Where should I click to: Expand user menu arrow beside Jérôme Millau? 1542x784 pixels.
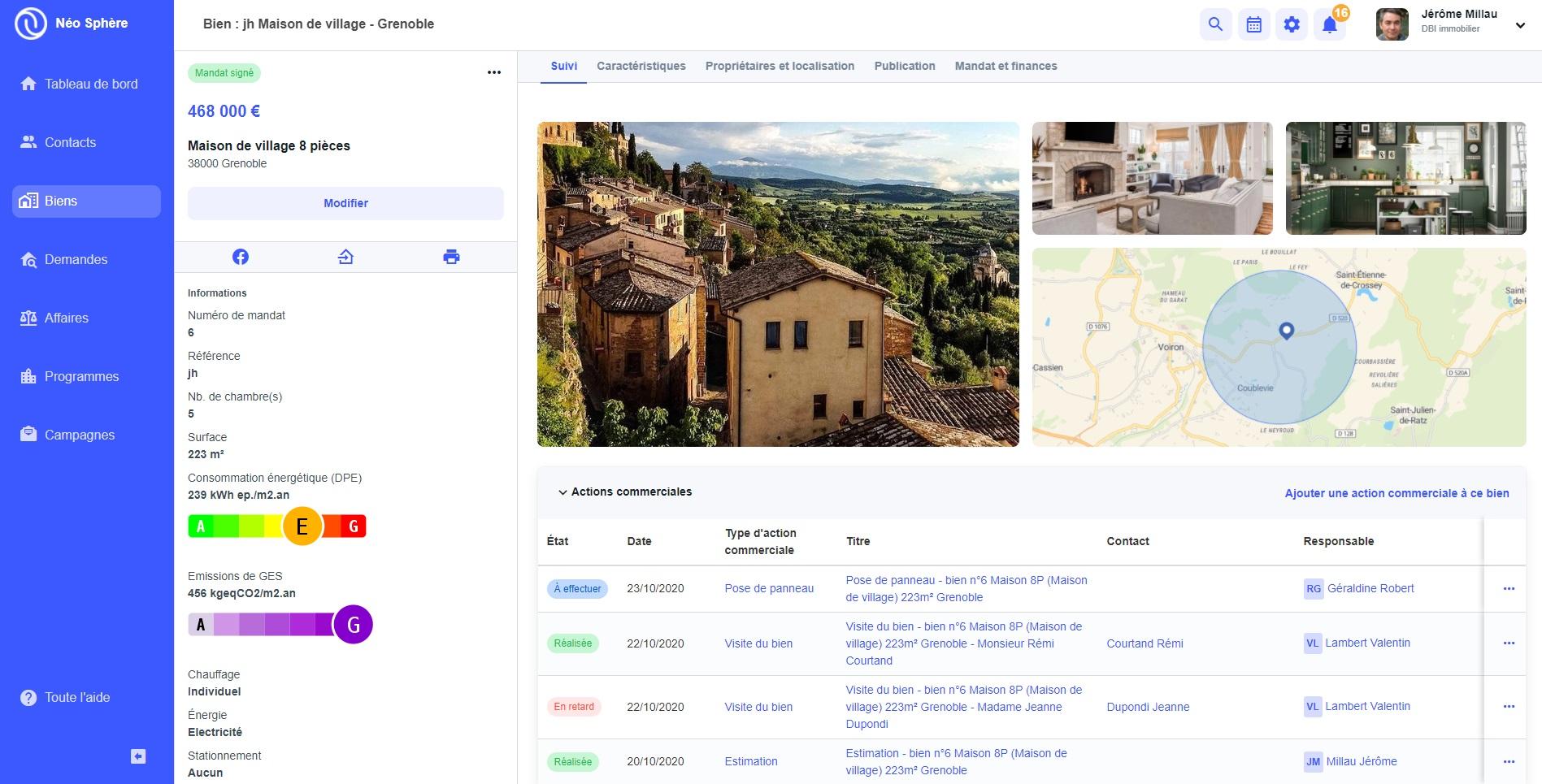pyautogui.click(x=1520, y=25)
